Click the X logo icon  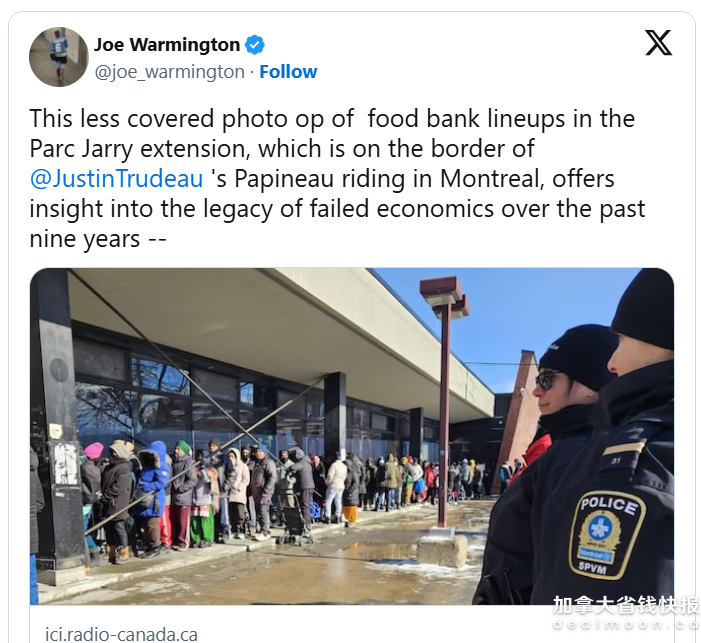658,43
